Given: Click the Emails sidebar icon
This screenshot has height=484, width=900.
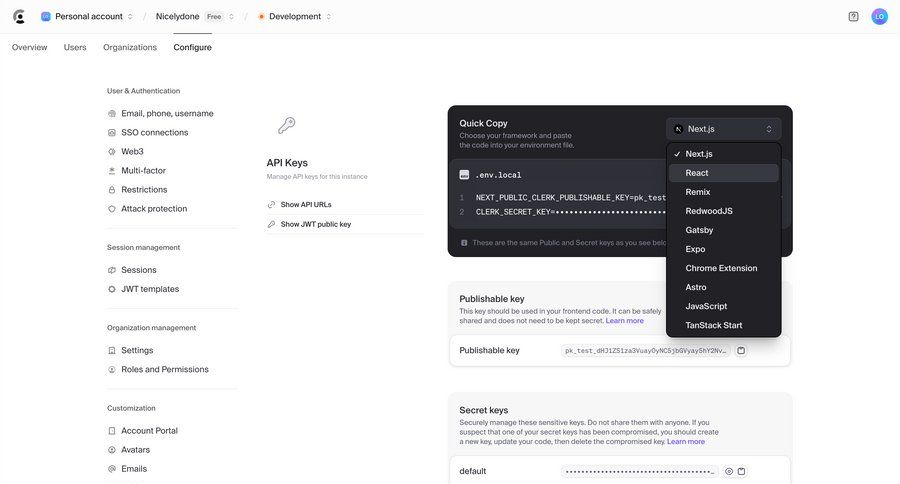Looking at the screenshot, I should click(x=112, y=469).
